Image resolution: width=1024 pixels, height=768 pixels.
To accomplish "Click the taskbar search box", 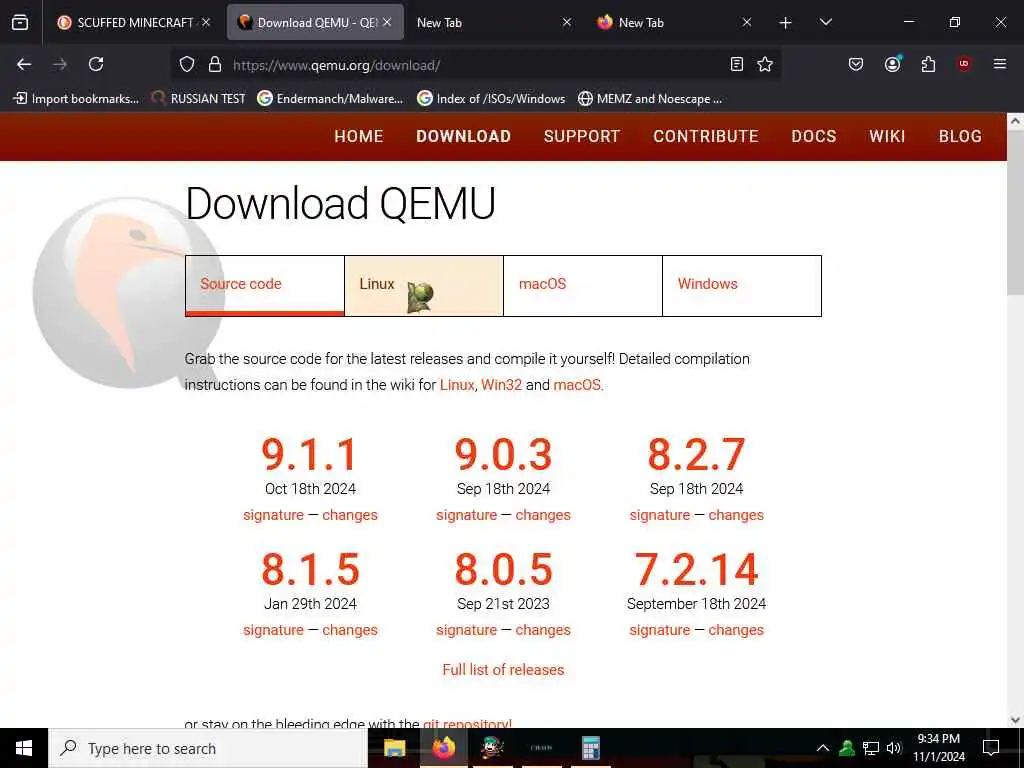I will point(208,748).
